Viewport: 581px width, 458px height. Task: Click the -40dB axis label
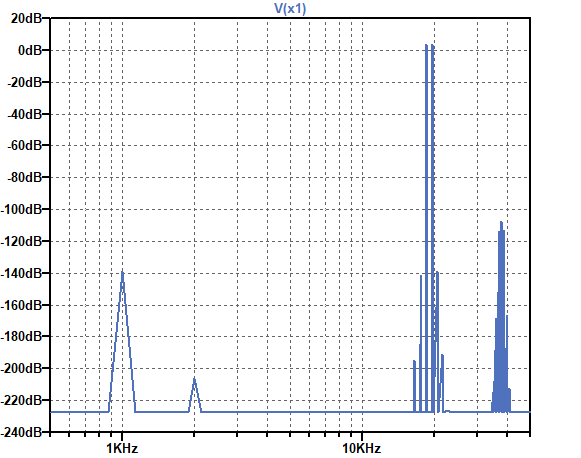coord(25,114)
